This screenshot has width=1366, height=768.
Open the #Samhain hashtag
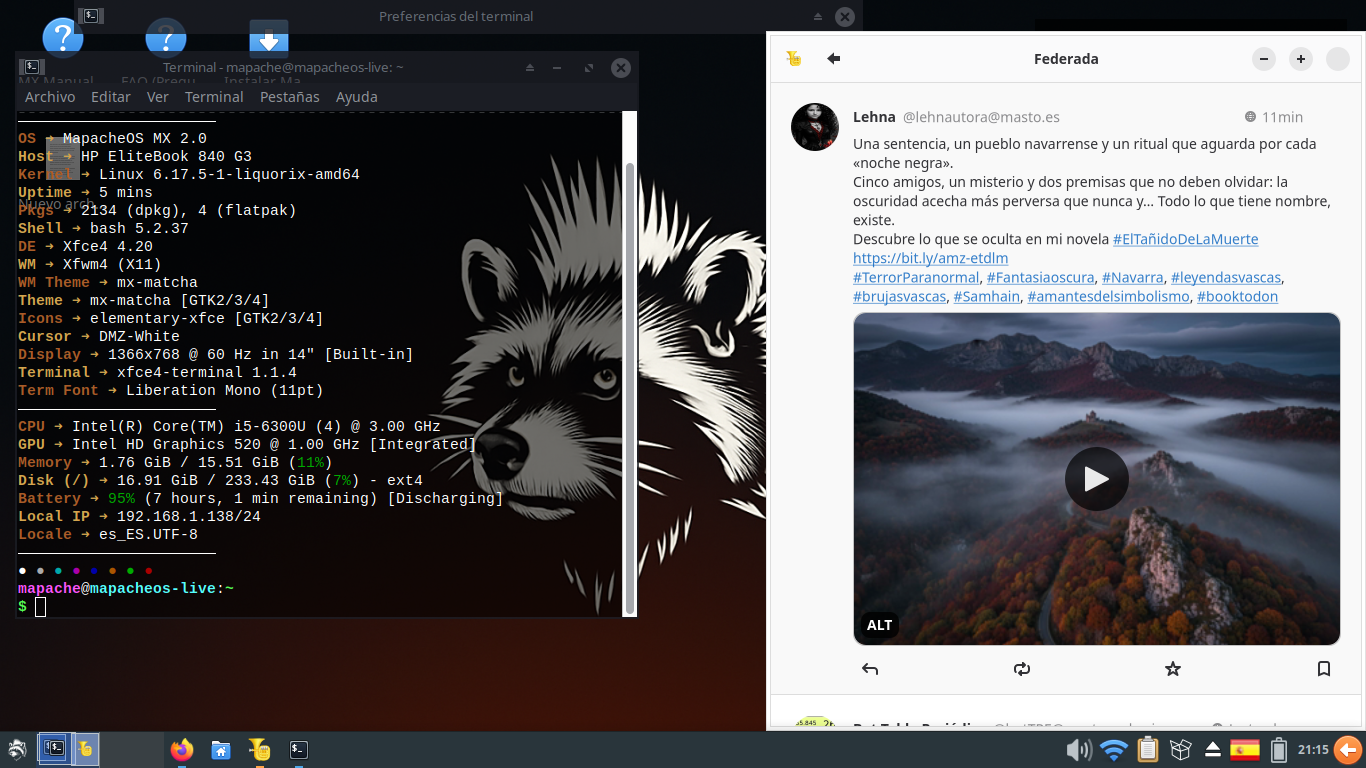[986, 296]
